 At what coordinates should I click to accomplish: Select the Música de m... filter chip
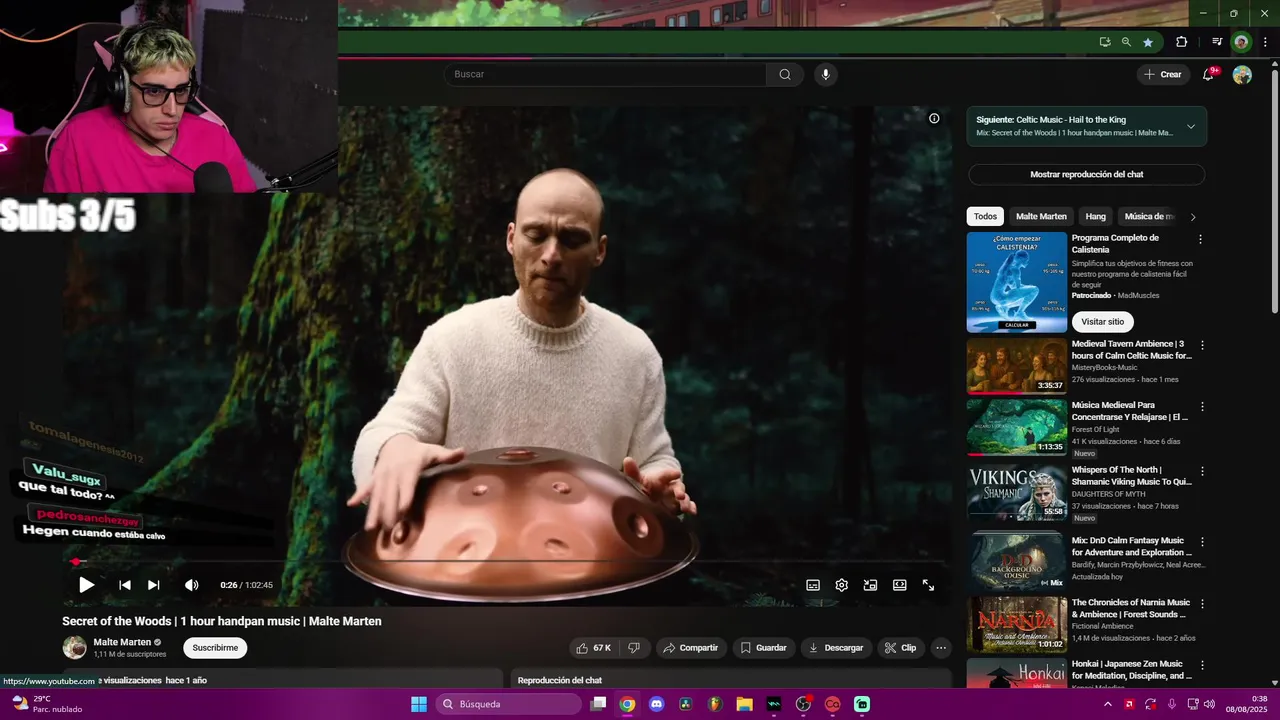click(x=1148, y=216)
